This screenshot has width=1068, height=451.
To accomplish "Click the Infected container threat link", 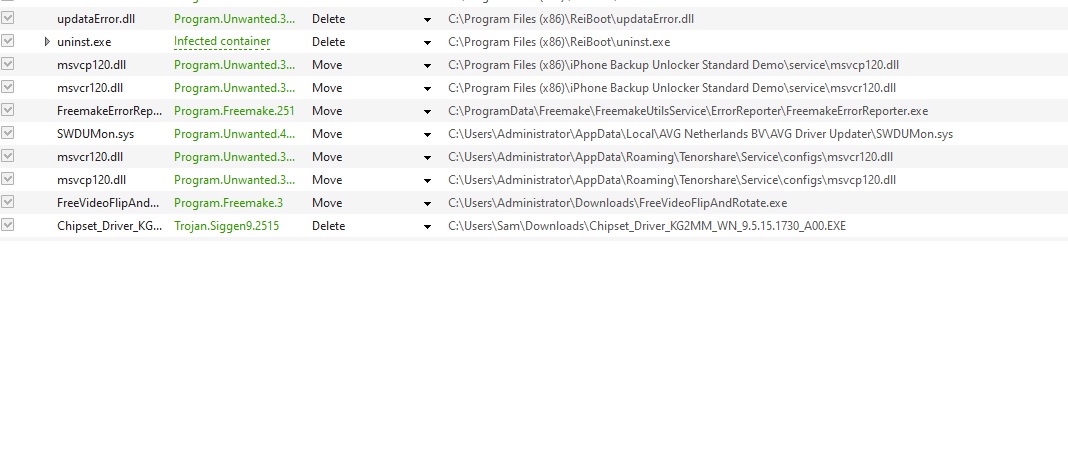I will point(222,42).
